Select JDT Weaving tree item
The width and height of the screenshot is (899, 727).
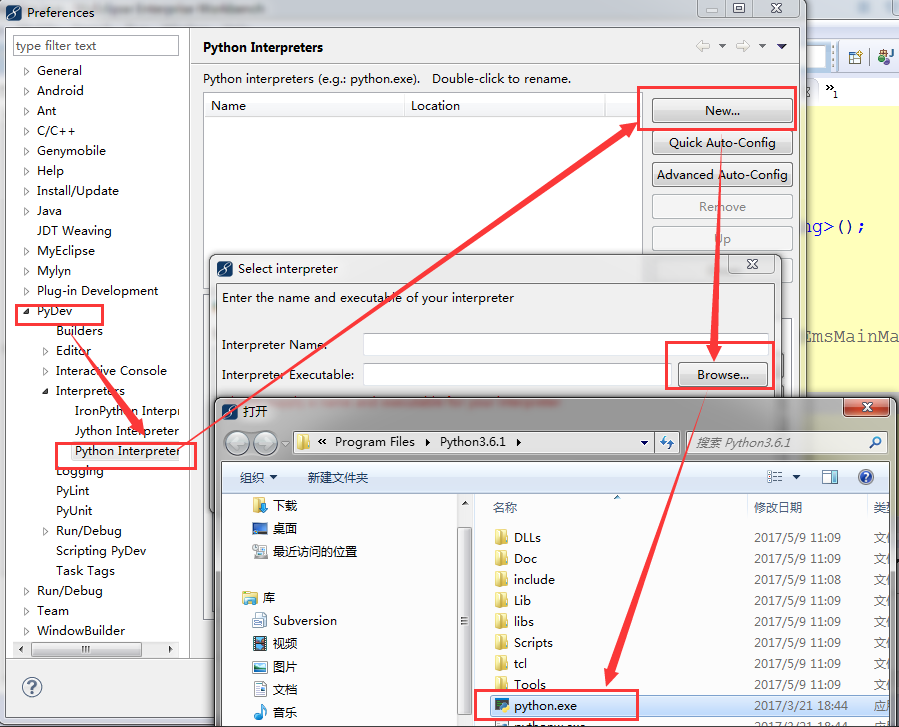point(75,231)
